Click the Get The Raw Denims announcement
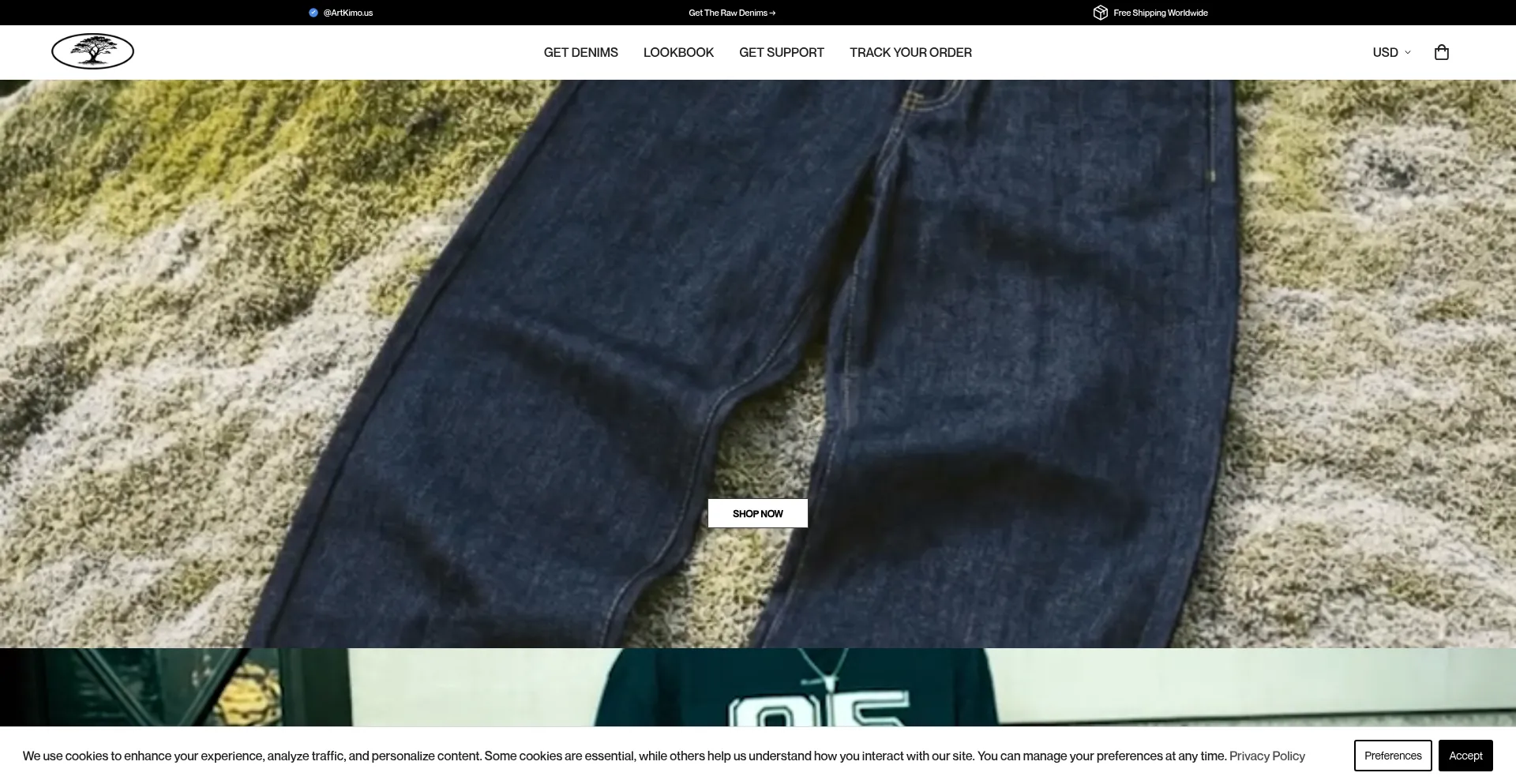Image resolution: width=1516 pixels, height=784 pixels. [727, 13]
